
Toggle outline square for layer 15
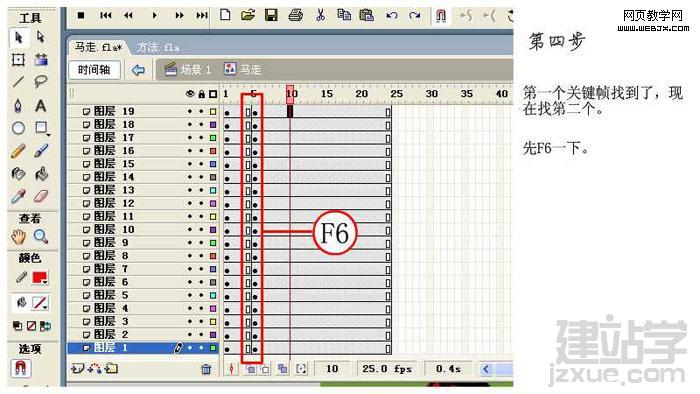click(213, 164)
